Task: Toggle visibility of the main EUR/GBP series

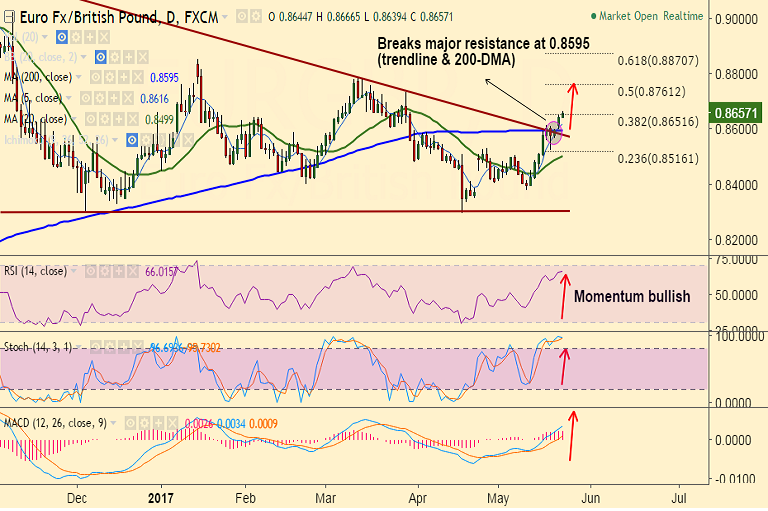Action: point(242,17)
